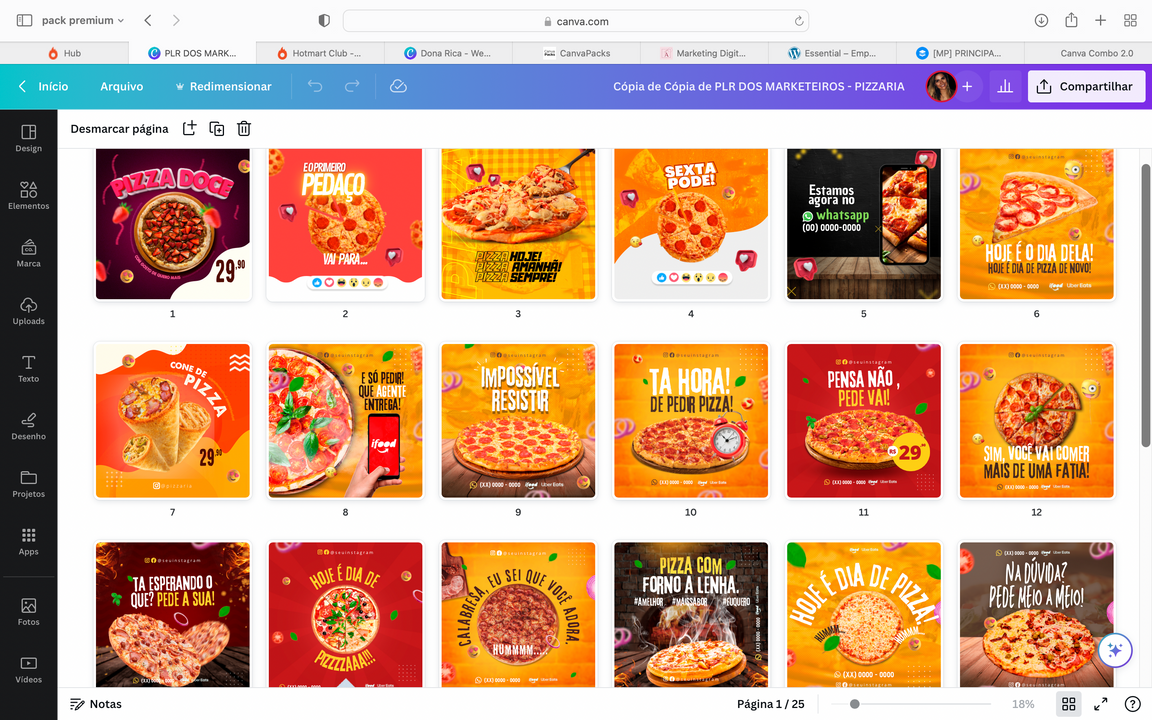Click the cloud save status icon

[x=398, y=87]
